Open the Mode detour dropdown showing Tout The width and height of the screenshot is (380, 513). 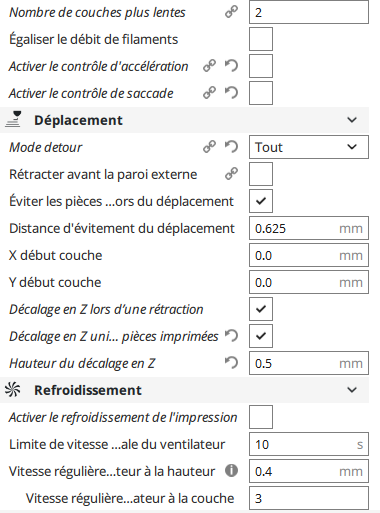tap(309, 147)
